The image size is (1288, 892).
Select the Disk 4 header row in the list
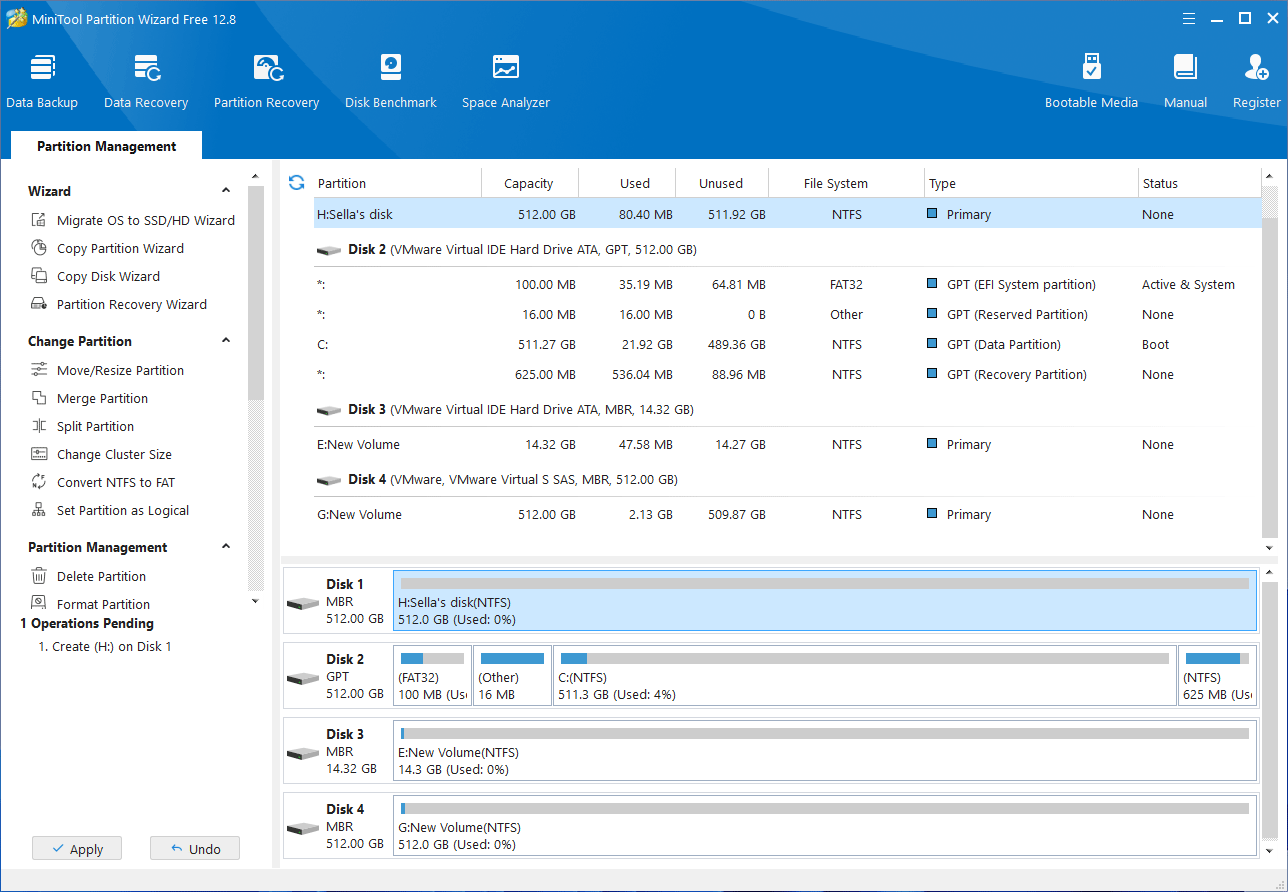pyautogui.click(x=787, y=479)
